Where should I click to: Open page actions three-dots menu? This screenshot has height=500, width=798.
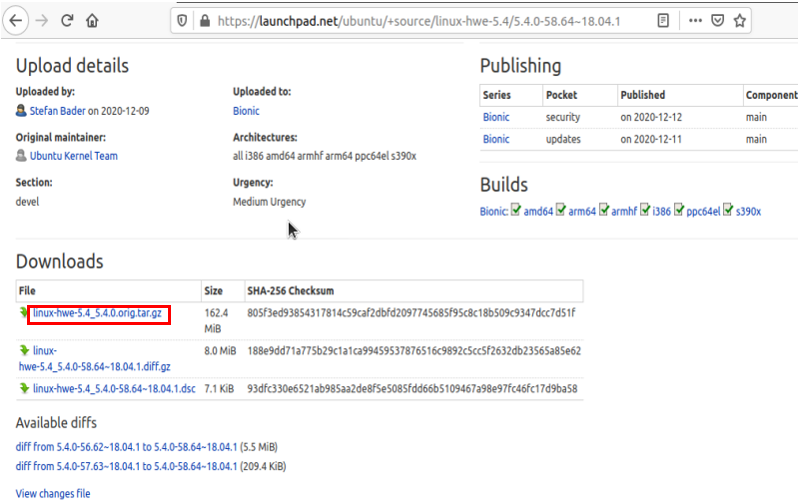695,21
